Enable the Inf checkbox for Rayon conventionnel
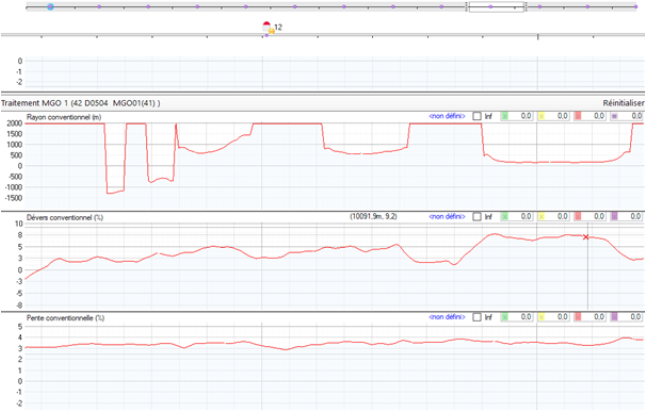The width and height of the screenshot is (645, 410). pyautogui.click(x=477, y=117)
